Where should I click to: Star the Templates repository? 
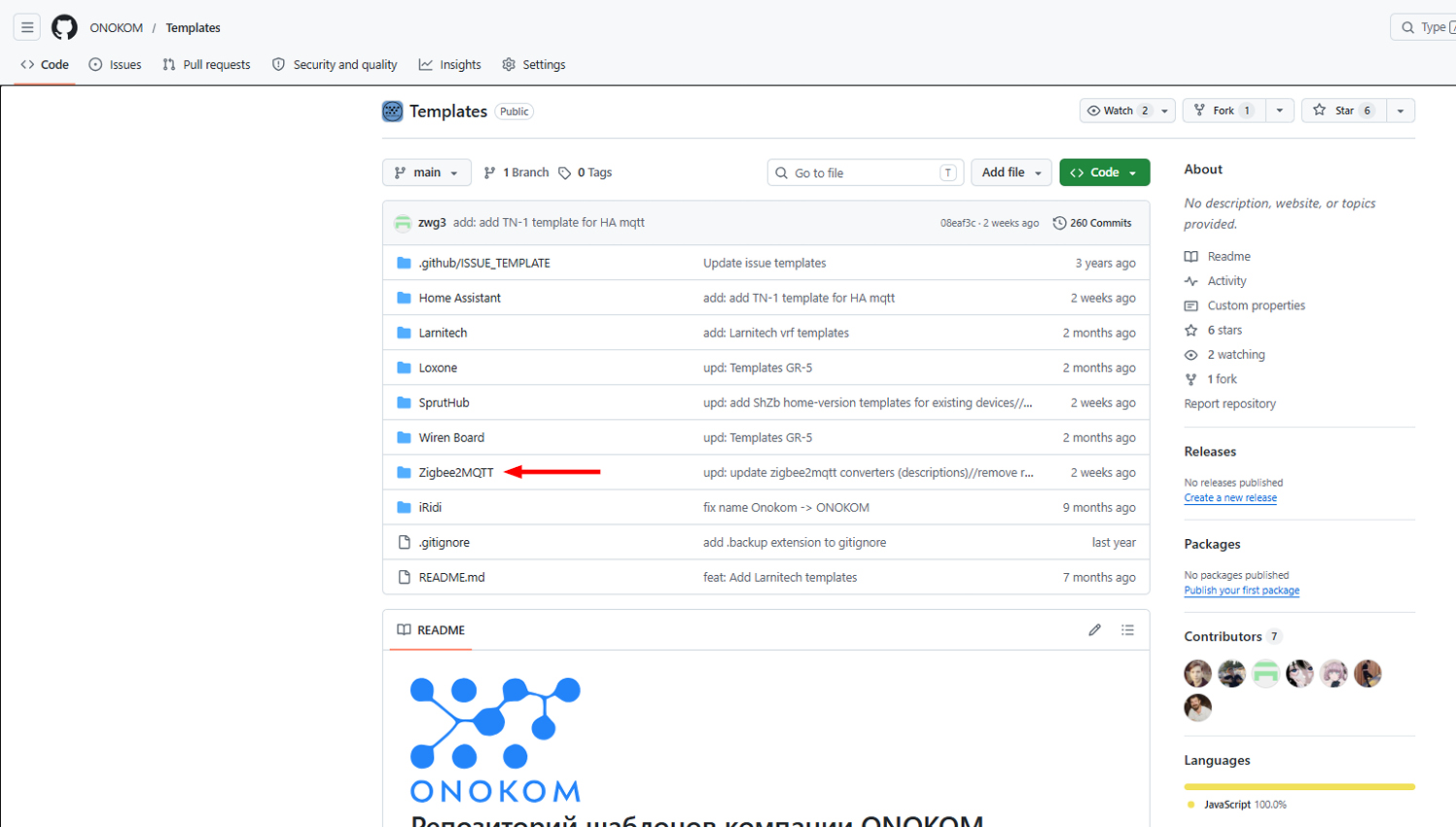(1343, 111)
